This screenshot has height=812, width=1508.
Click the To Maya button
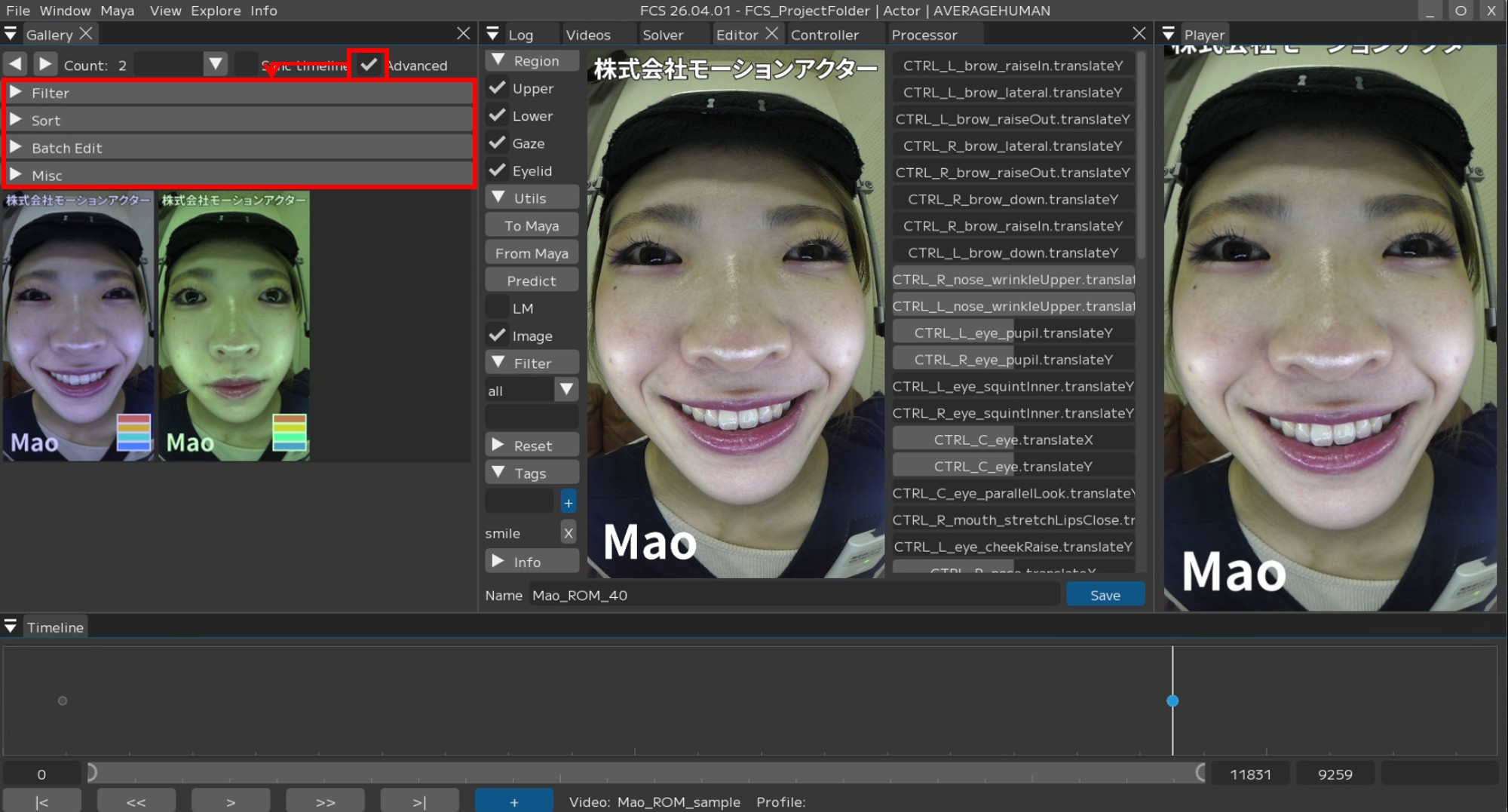[x=532, y=225]
